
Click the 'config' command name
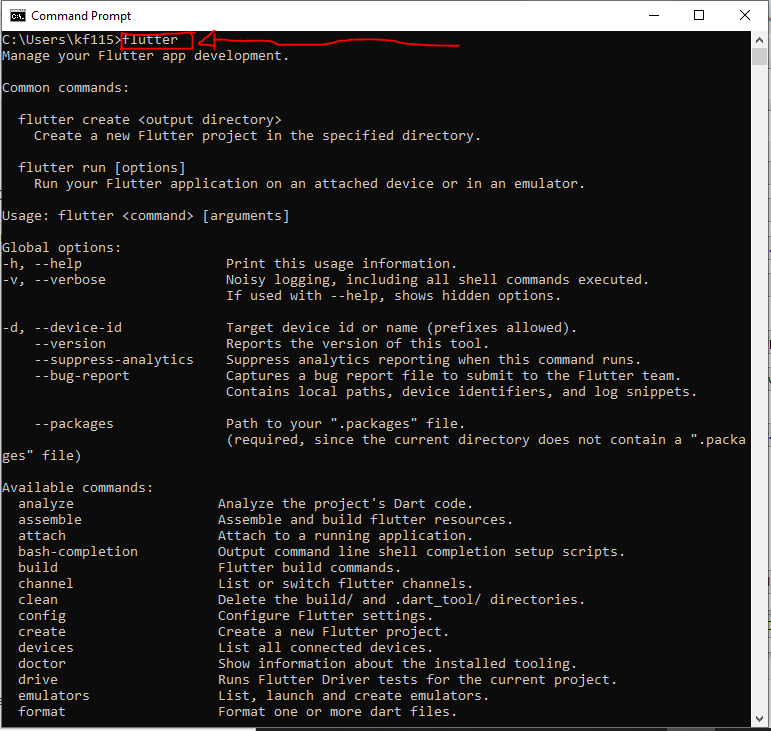(42, 616)
